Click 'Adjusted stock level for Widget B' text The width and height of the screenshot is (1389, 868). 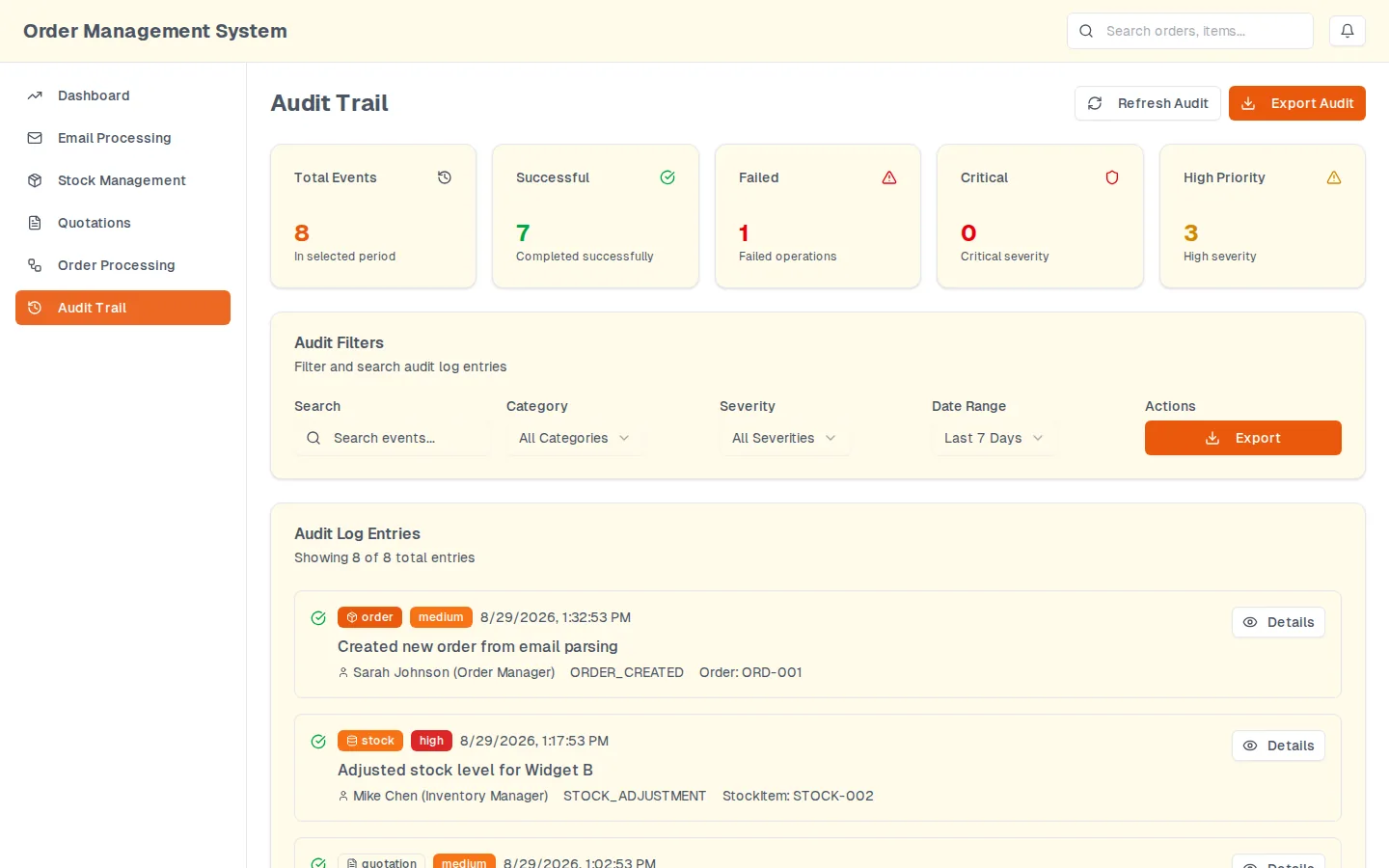point(465,770)
